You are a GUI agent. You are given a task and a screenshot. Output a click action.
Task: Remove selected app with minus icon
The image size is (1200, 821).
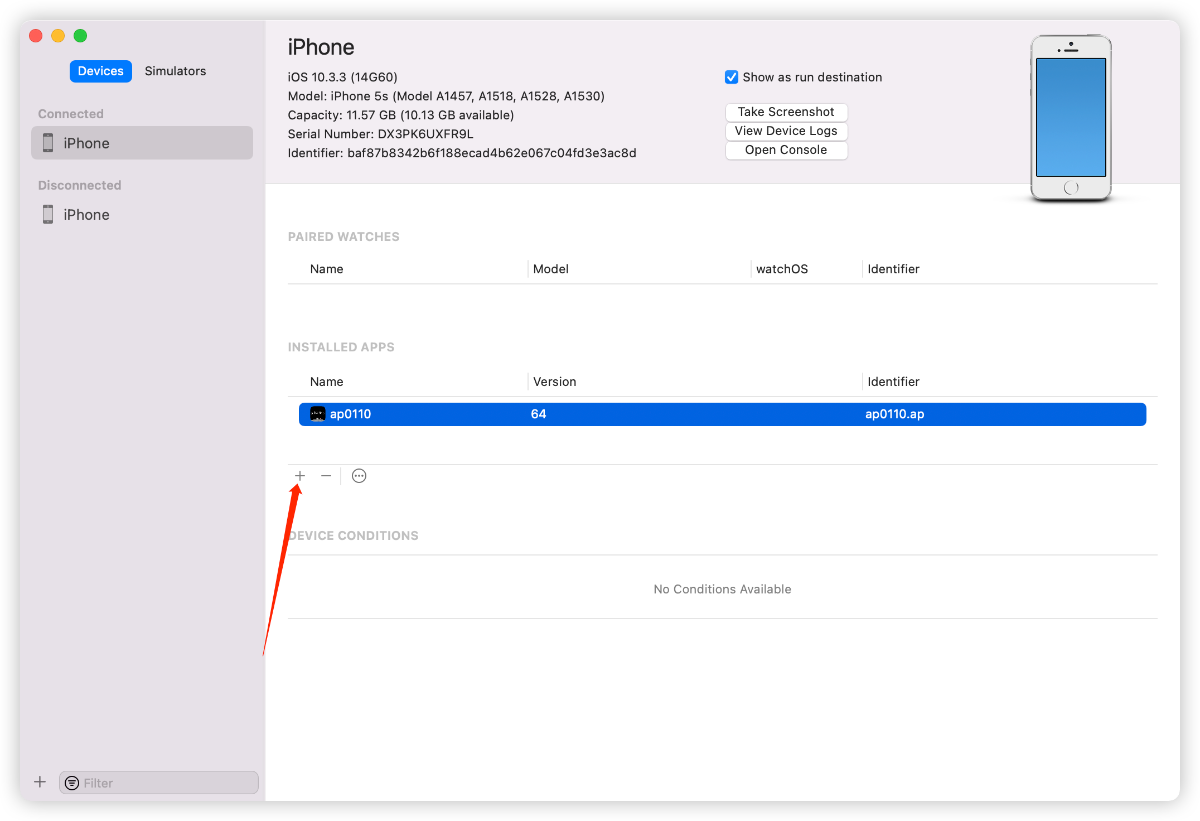pyautogui.click(x=326, y=476)
